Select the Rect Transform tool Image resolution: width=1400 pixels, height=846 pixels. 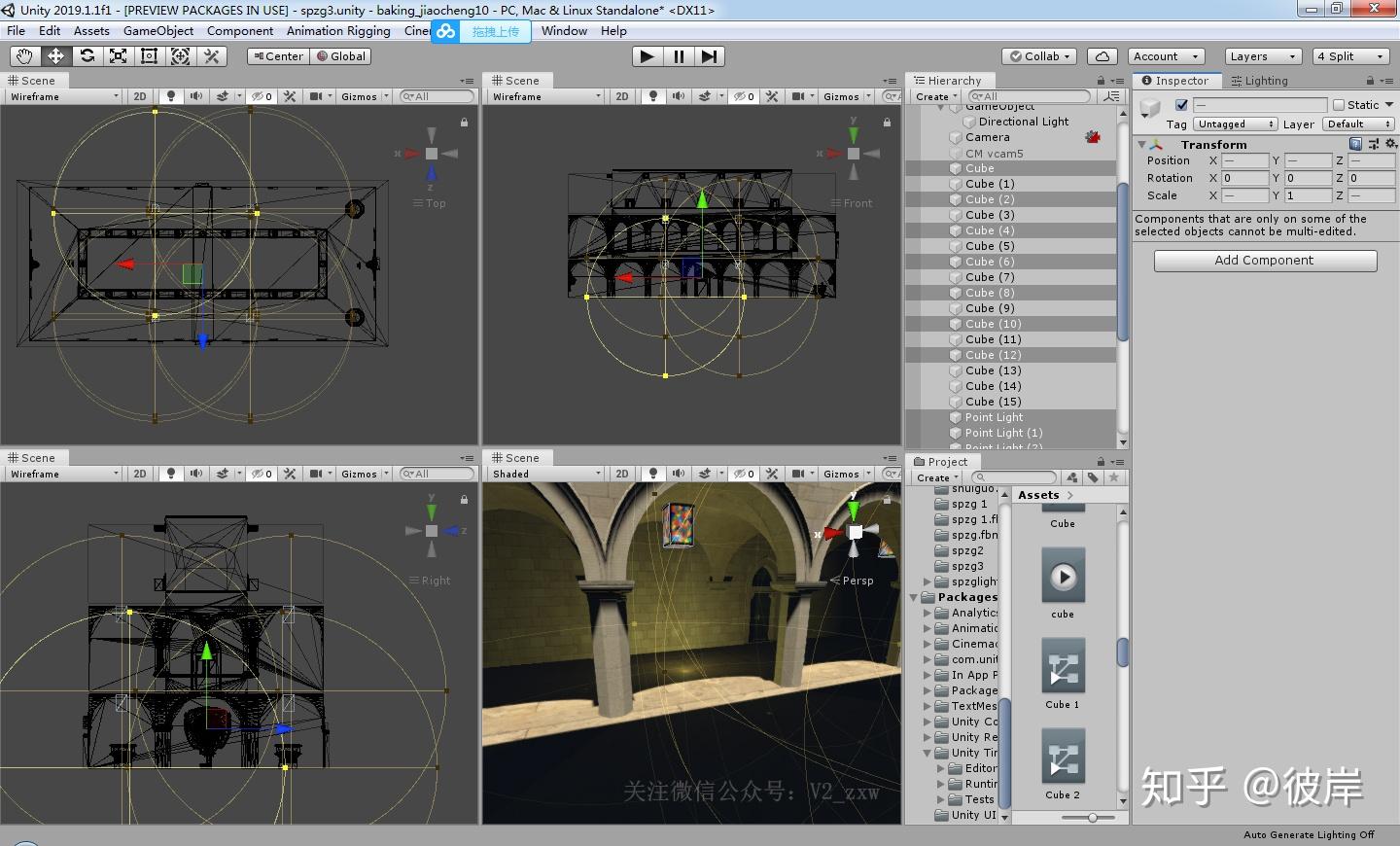click(149, 56)
